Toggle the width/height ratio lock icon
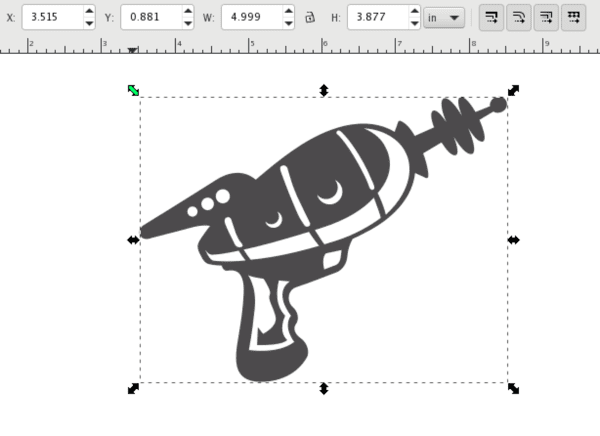 [310, 17]
